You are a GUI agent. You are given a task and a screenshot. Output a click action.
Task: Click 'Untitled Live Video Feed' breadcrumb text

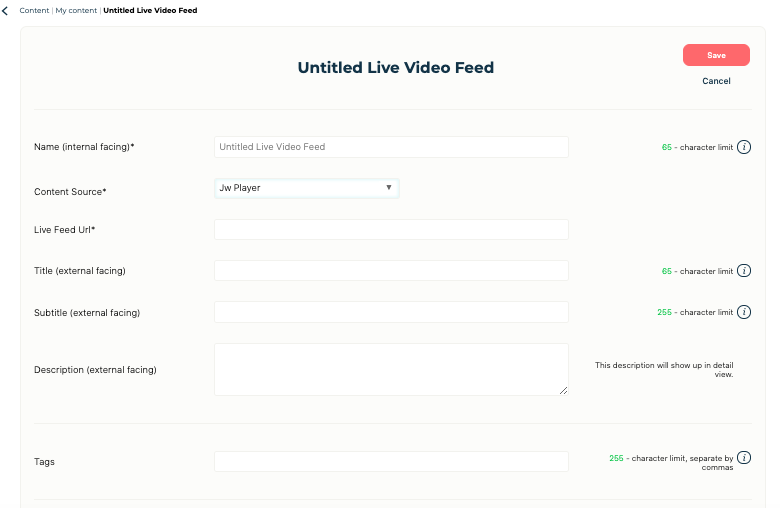click(150, 10)
